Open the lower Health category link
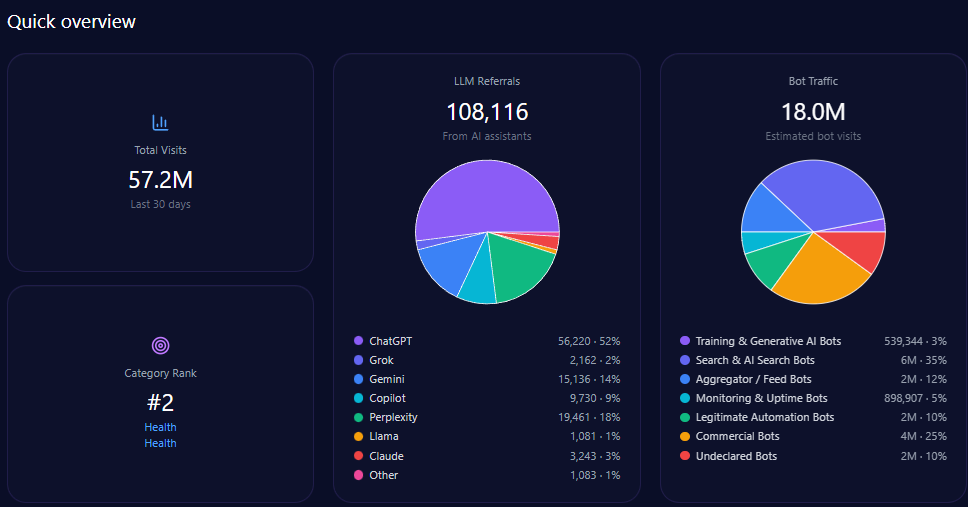968x507 pixels. pos(160,443)
